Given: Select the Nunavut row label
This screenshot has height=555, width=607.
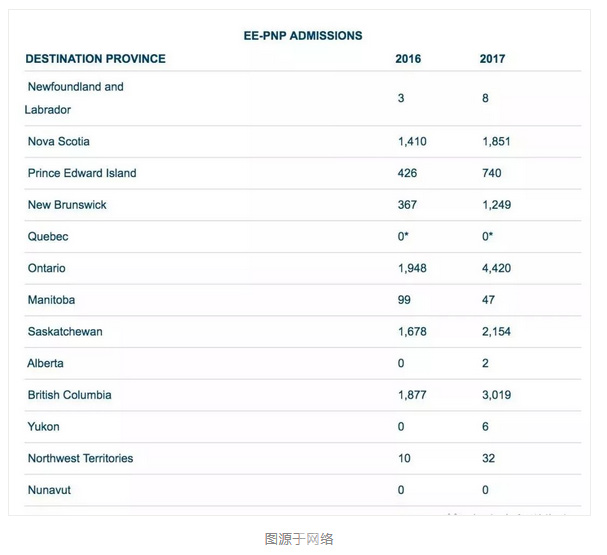Looking at the screenshot, I should [49, 490].
